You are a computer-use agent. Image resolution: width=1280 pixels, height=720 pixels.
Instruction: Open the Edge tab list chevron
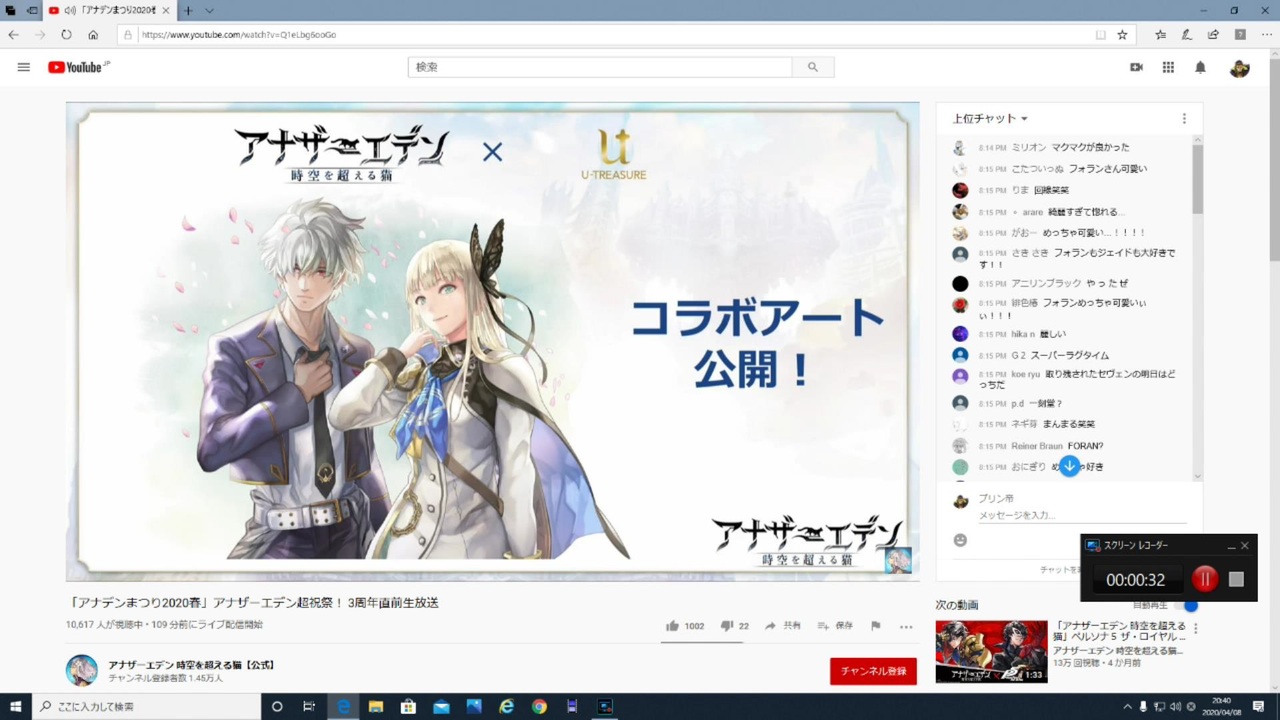(209, 10)
